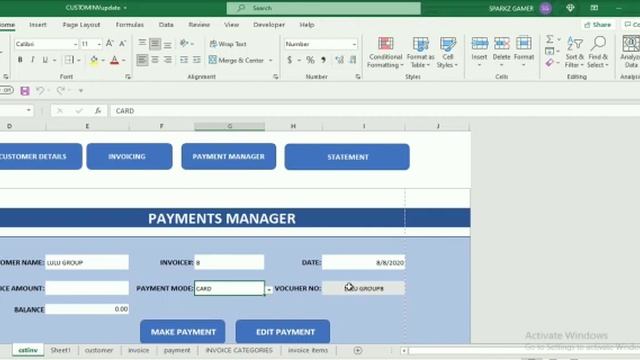Open the Calibri font name dropdown
Viewport: 640px width, 360px height.
[x=76, y=44]
